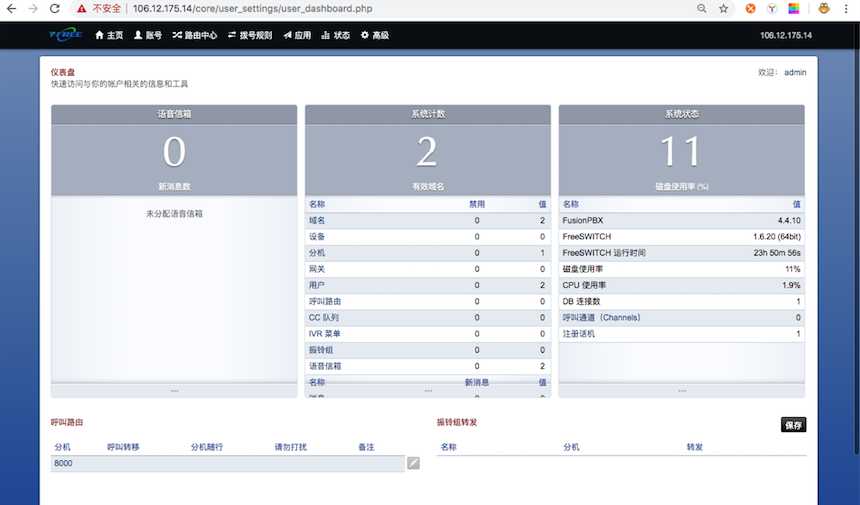860x505 pixels.
Task: Expand the 语音信箱 panel bottom handle
Action: 174,390
